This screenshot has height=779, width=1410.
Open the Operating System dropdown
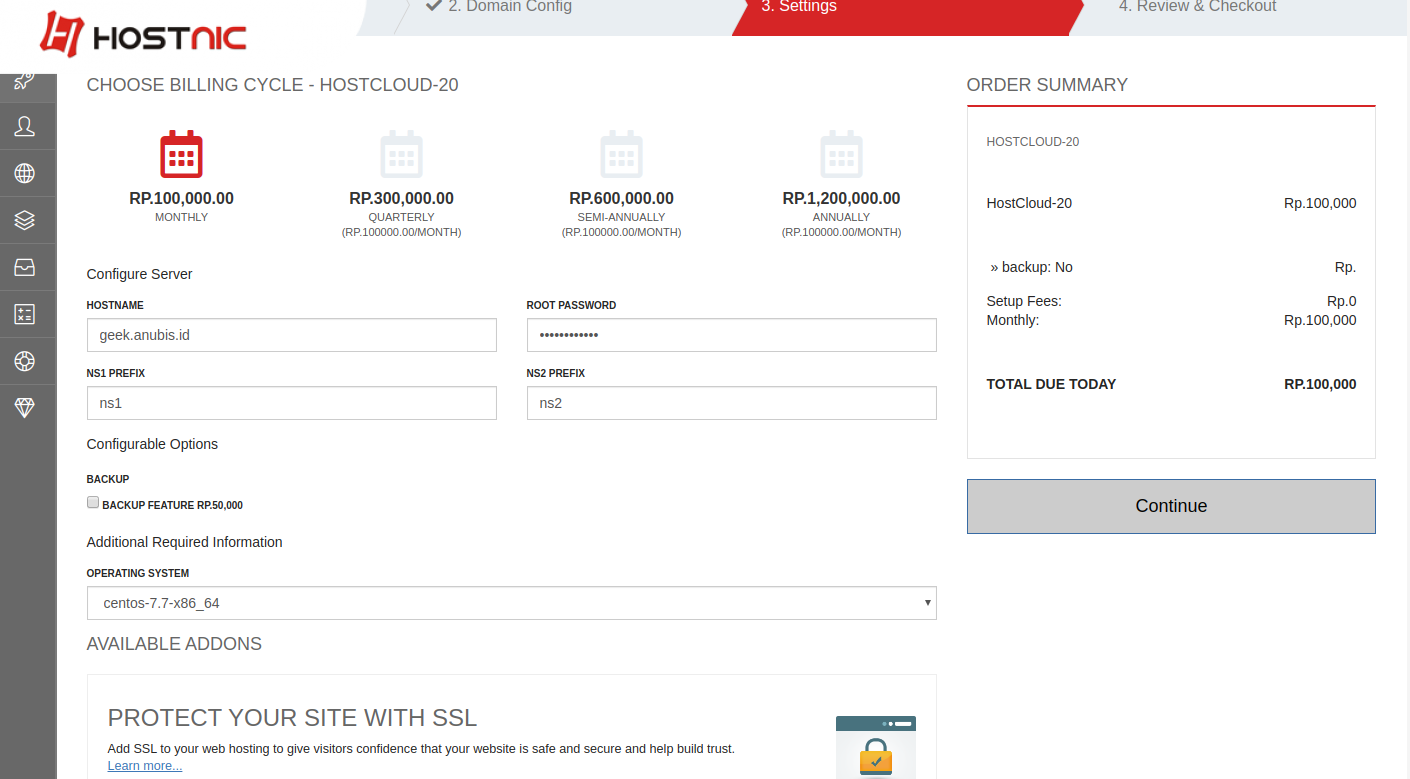512,603
